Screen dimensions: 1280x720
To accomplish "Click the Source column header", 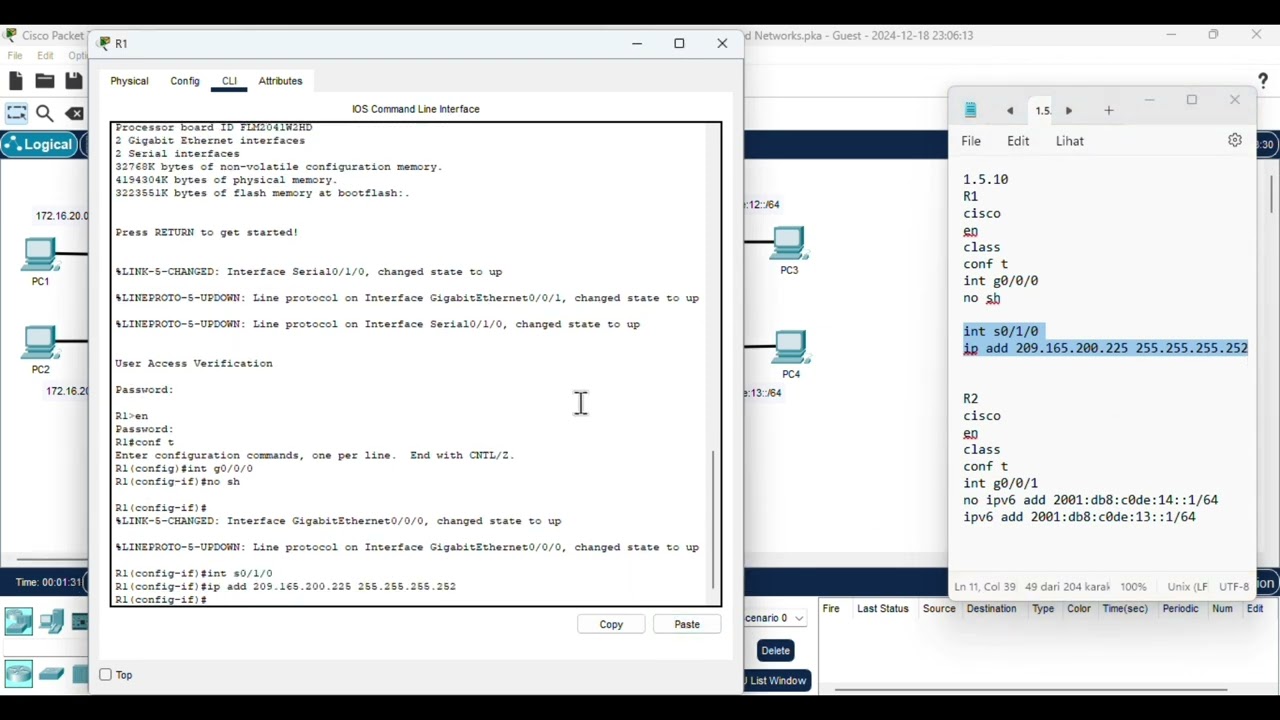I will (939, 608).
